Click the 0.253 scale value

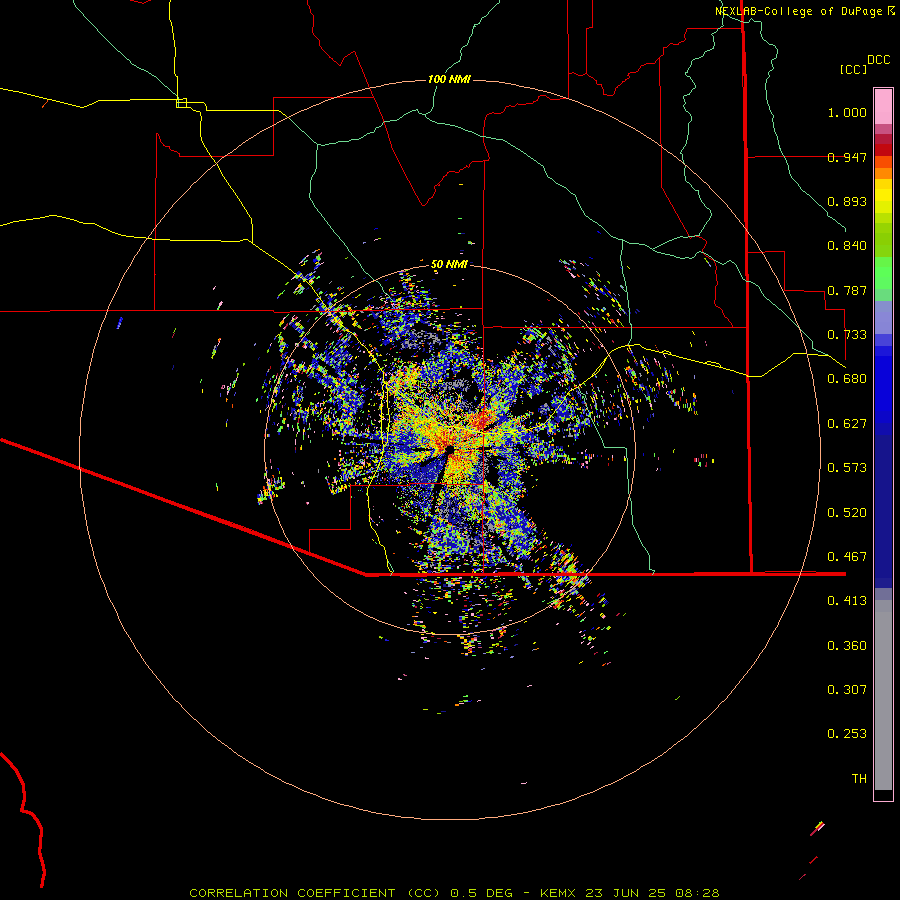click(x=847, y=734)
